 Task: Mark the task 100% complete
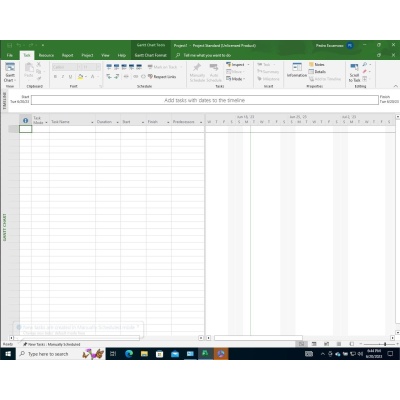click(139, 67)
